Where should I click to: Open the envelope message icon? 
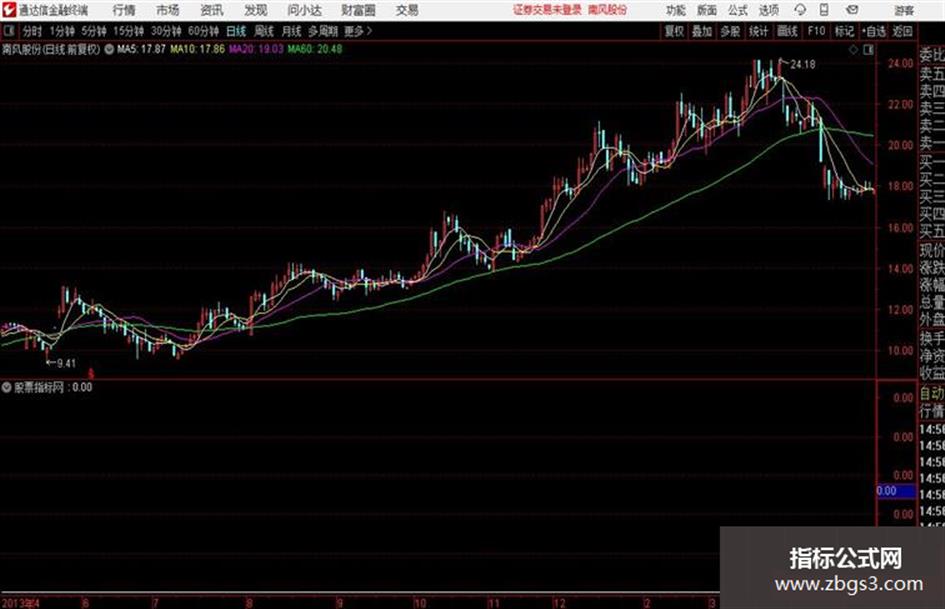[x=852, y=10]
